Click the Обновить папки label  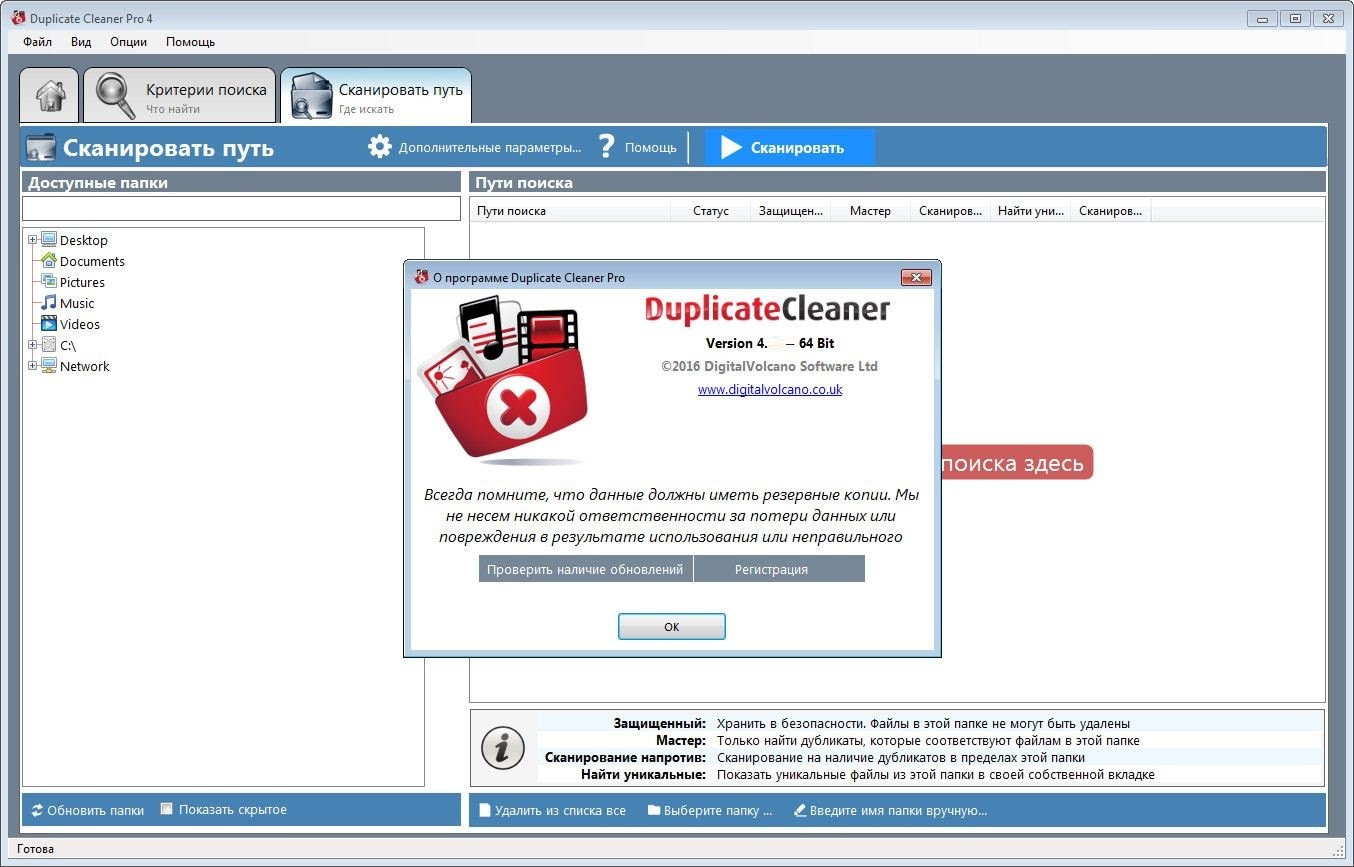[x=96, y=810]
